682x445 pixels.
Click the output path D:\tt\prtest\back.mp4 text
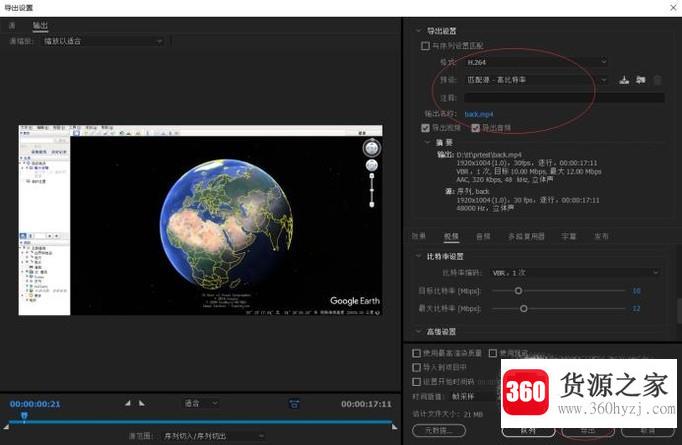tap(489, 155)
